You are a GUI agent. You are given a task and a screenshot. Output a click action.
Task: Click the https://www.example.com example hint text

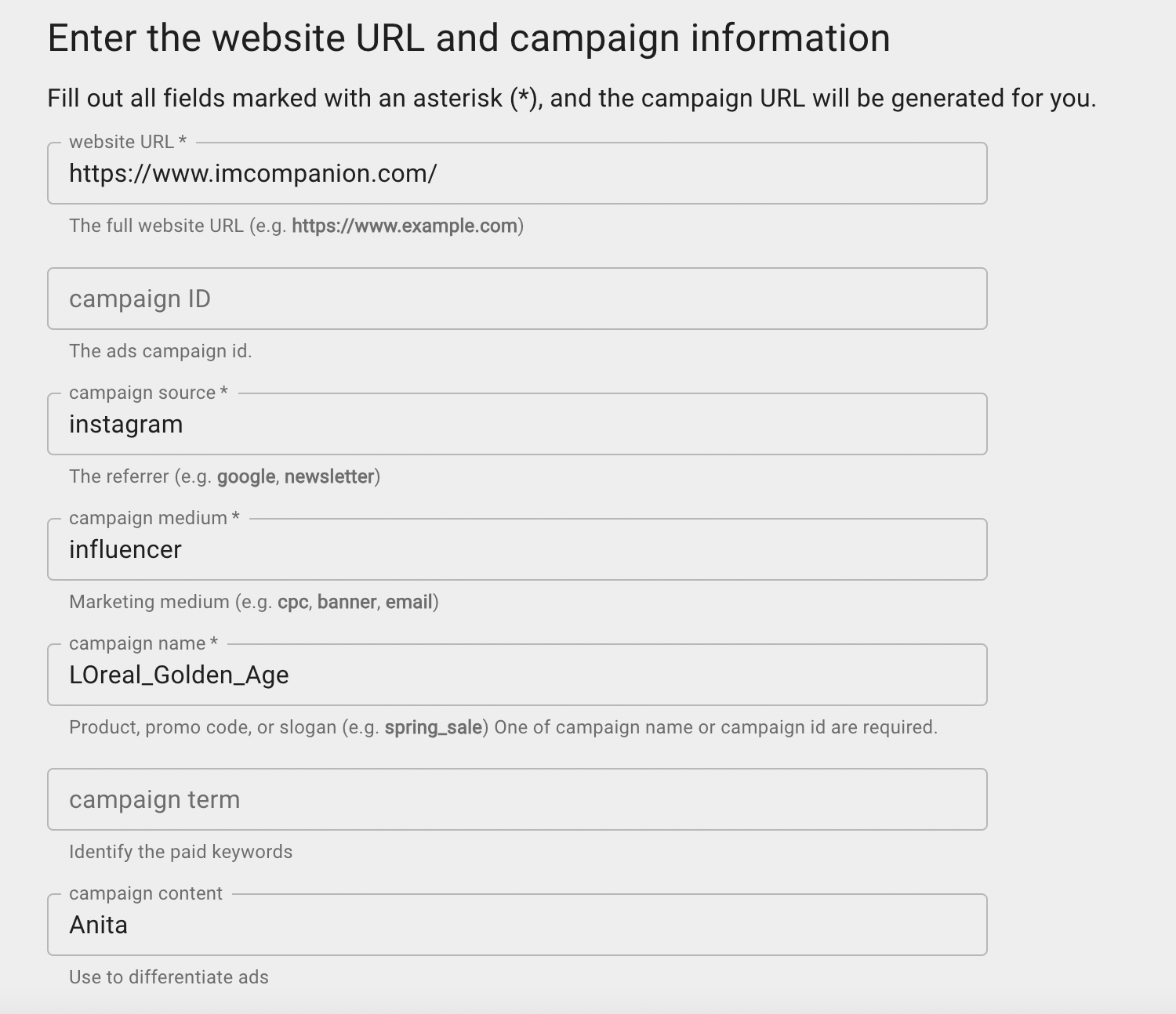pos(404,226)
